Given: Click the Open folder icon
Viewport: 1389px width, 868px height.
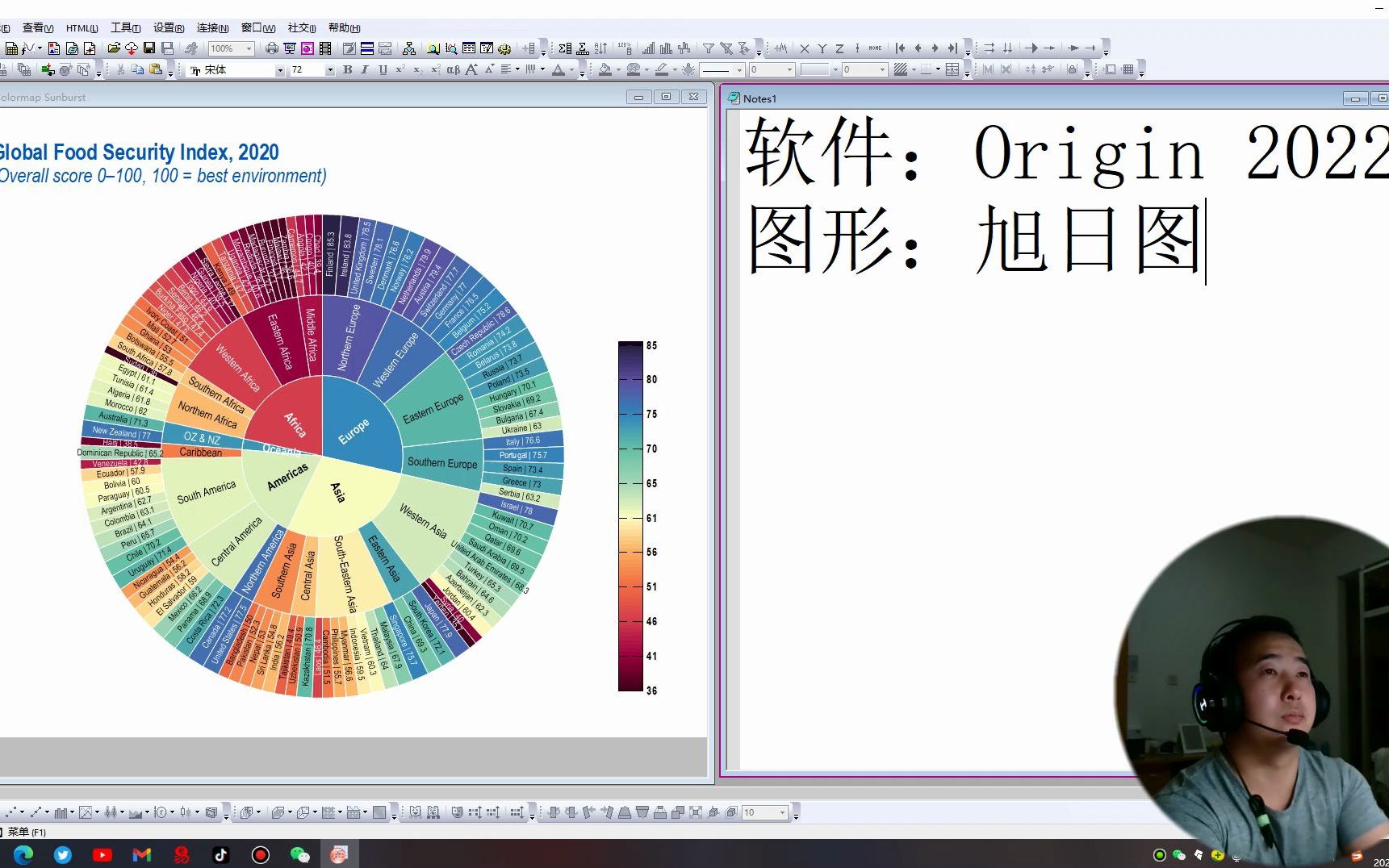Looking at the screenshot, I should pyautogui.click(x=114, y=49).
